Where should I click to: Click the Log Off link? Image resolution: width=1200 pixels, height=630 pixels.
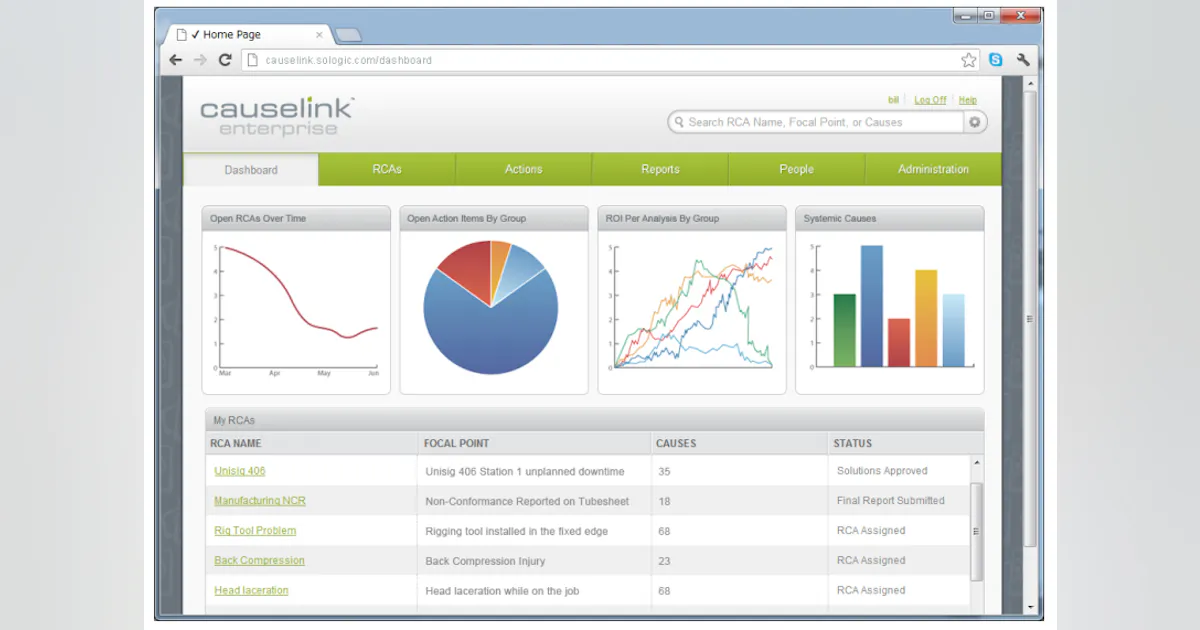click(930, 100)
